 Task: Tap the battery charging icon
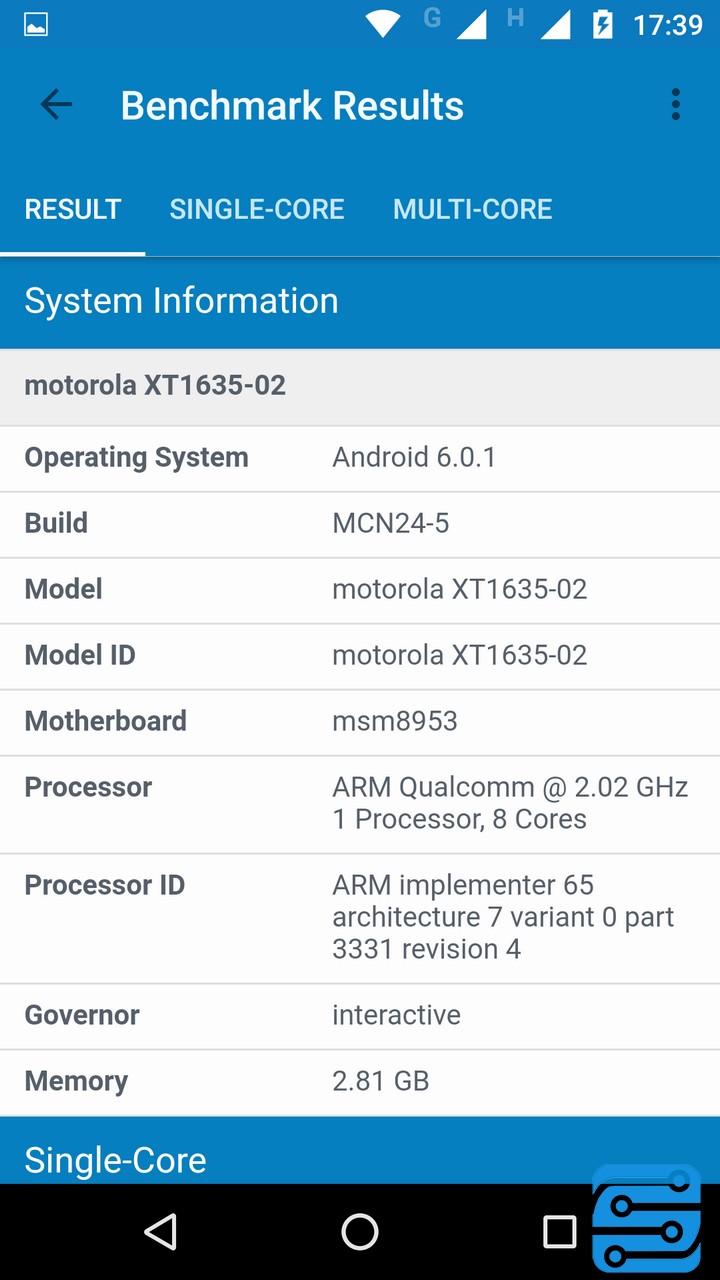click(x=602, y=24)
